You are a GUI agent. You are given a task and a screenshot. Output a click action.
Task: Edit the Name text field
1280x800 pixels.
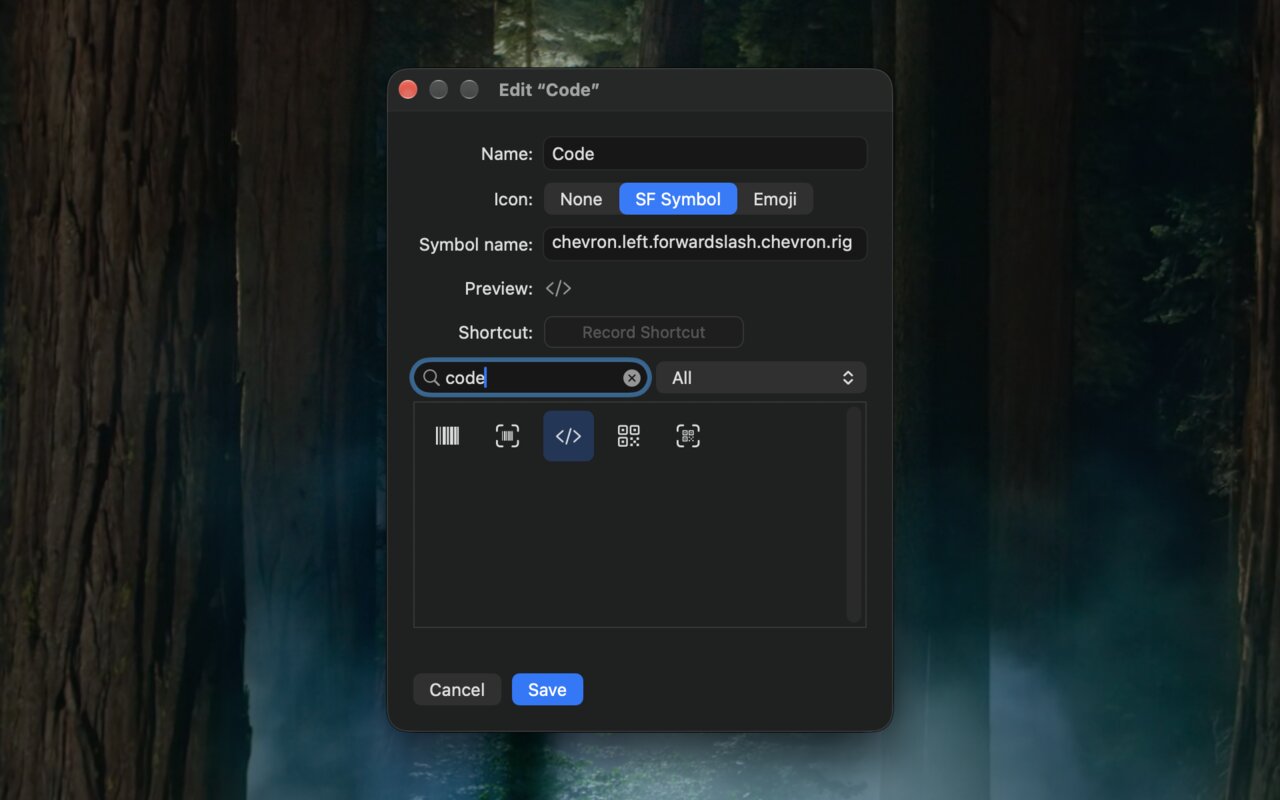click(x=705, y=154)
